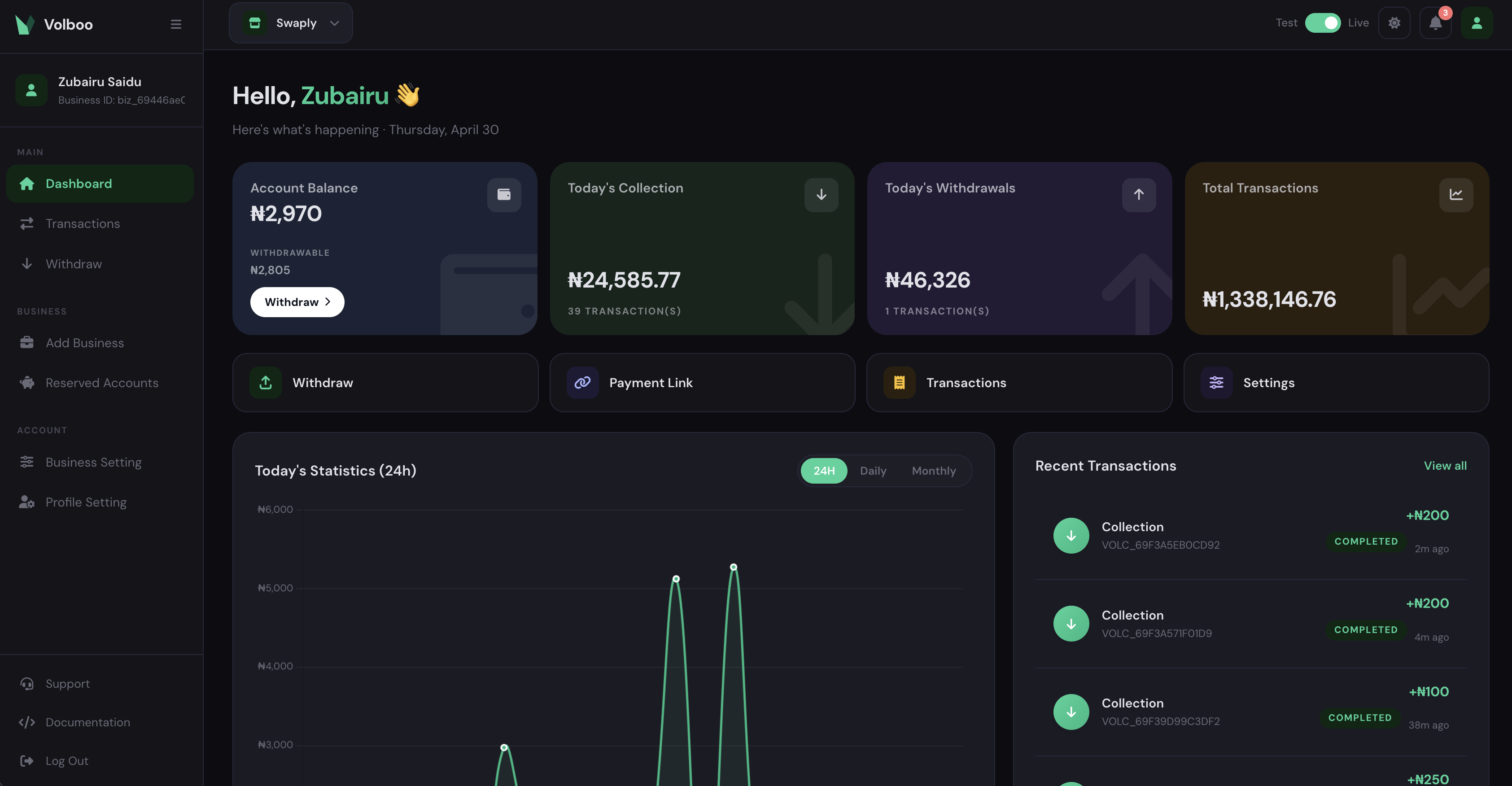Click the Dashboard home icon
The width and height of the screenshot is (1512, 786).
click(x=26, y=184)
